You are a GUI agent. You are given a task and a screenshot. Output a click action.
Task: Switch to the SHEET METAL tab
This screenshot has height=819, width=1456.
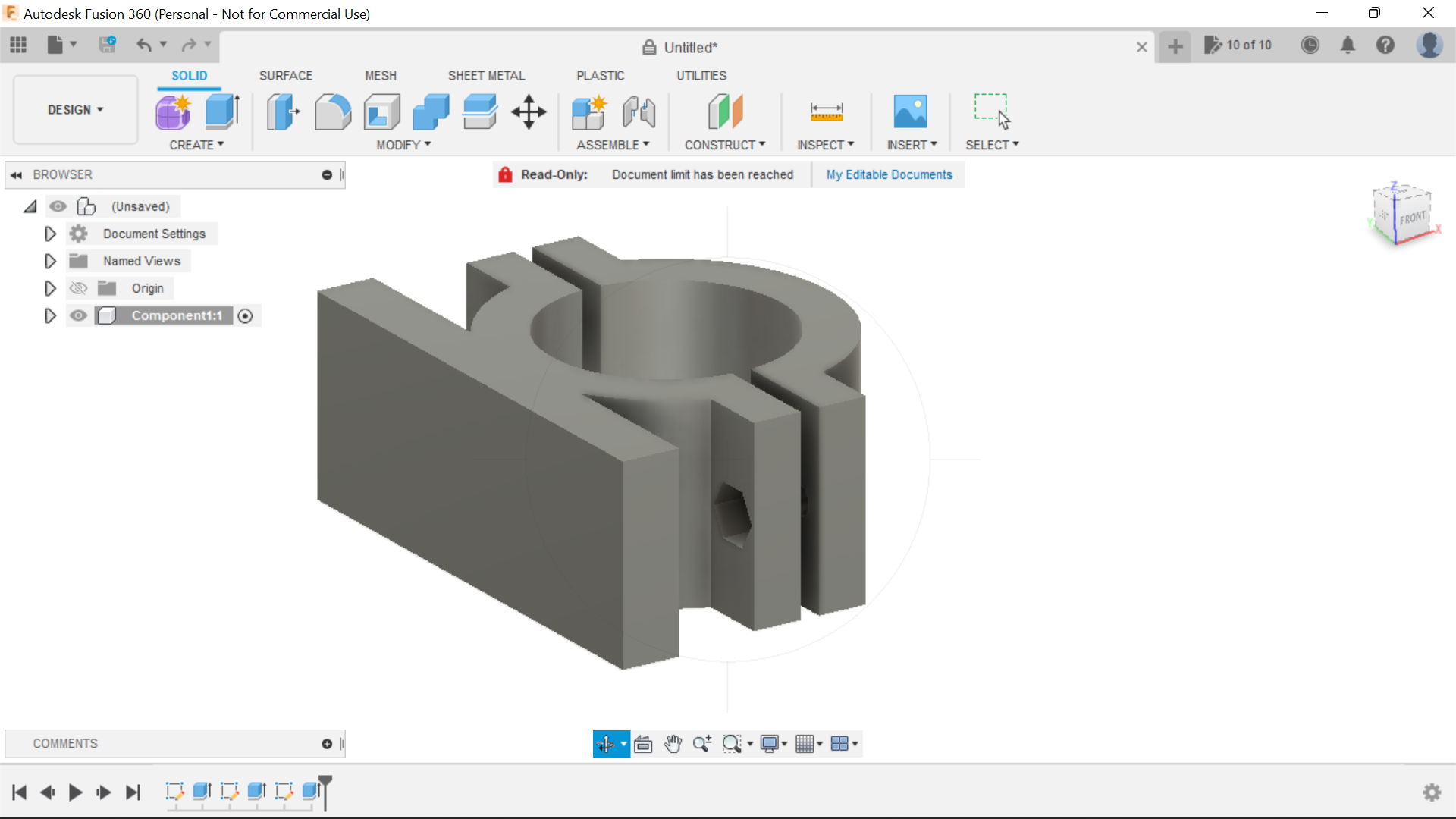click(x=486, y=76)
